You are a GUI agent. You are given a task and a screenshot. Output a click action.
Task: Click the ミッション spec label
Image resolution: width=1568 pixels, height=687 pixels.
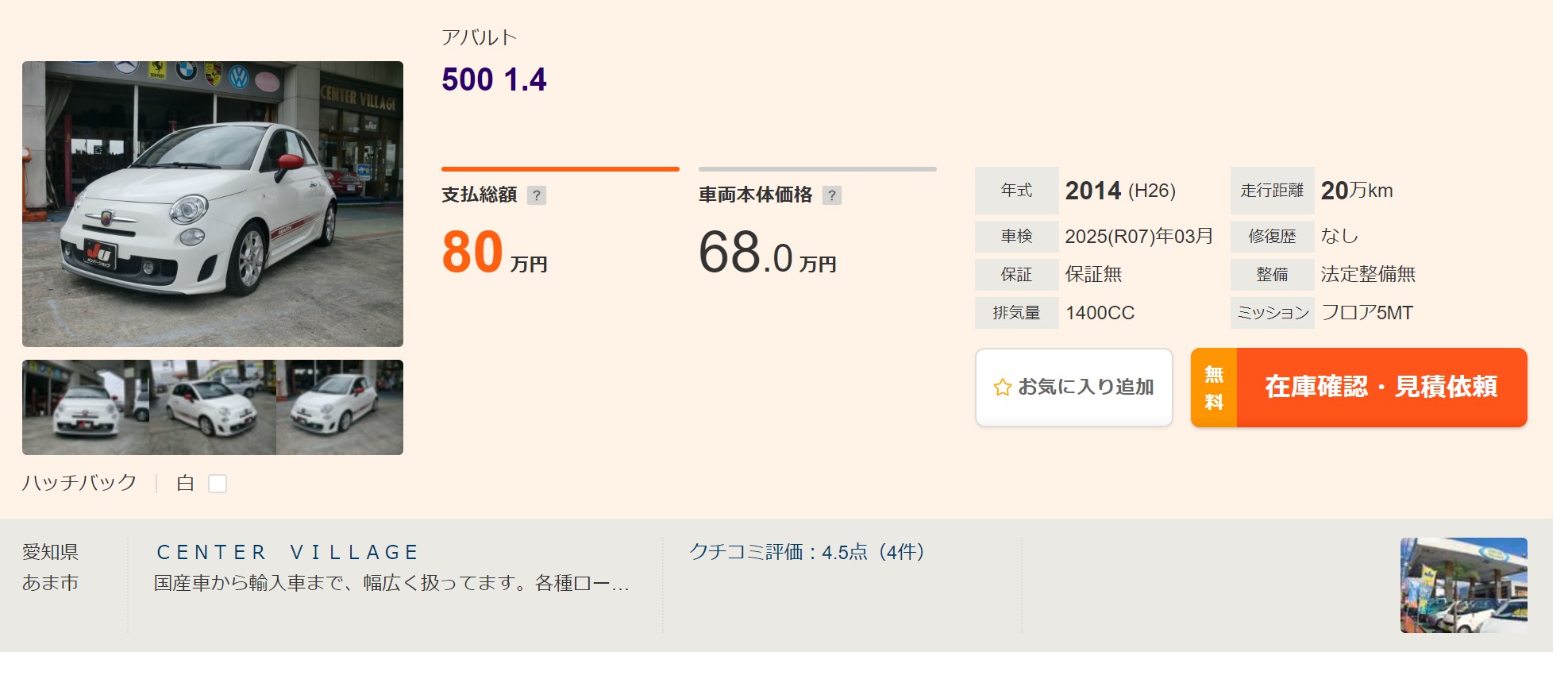click(1273, 313)
